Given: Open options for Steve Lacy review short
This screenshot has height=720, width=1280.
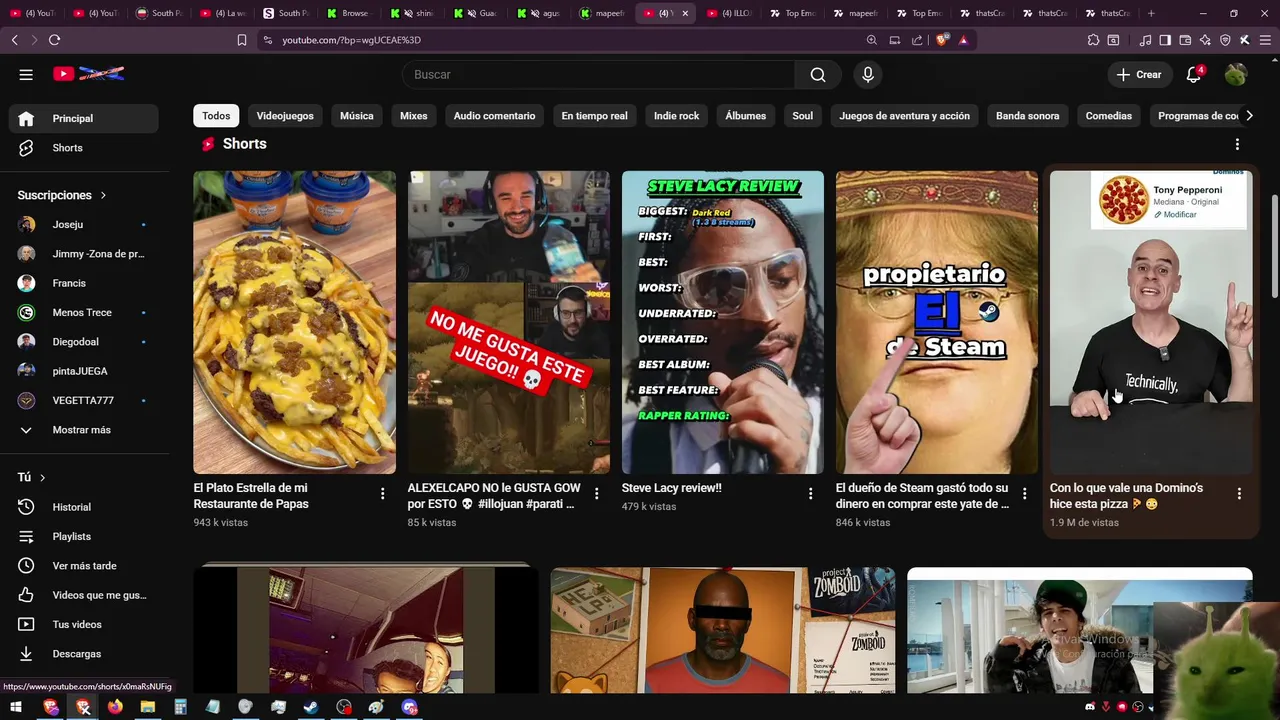Looking at the screenshot, I should (811, 493).
